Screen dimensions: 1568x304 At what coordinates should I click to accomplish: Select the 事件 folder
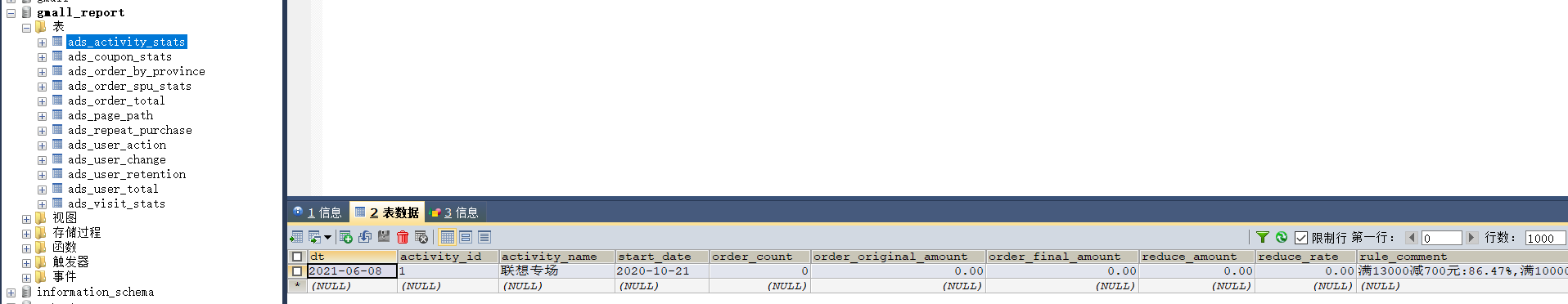pyautogui.click(x=65, y=277)
